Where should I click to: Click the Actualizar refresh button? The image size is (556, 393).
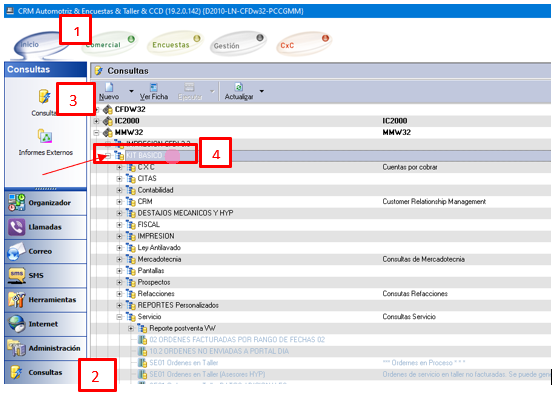coord(239,92)
